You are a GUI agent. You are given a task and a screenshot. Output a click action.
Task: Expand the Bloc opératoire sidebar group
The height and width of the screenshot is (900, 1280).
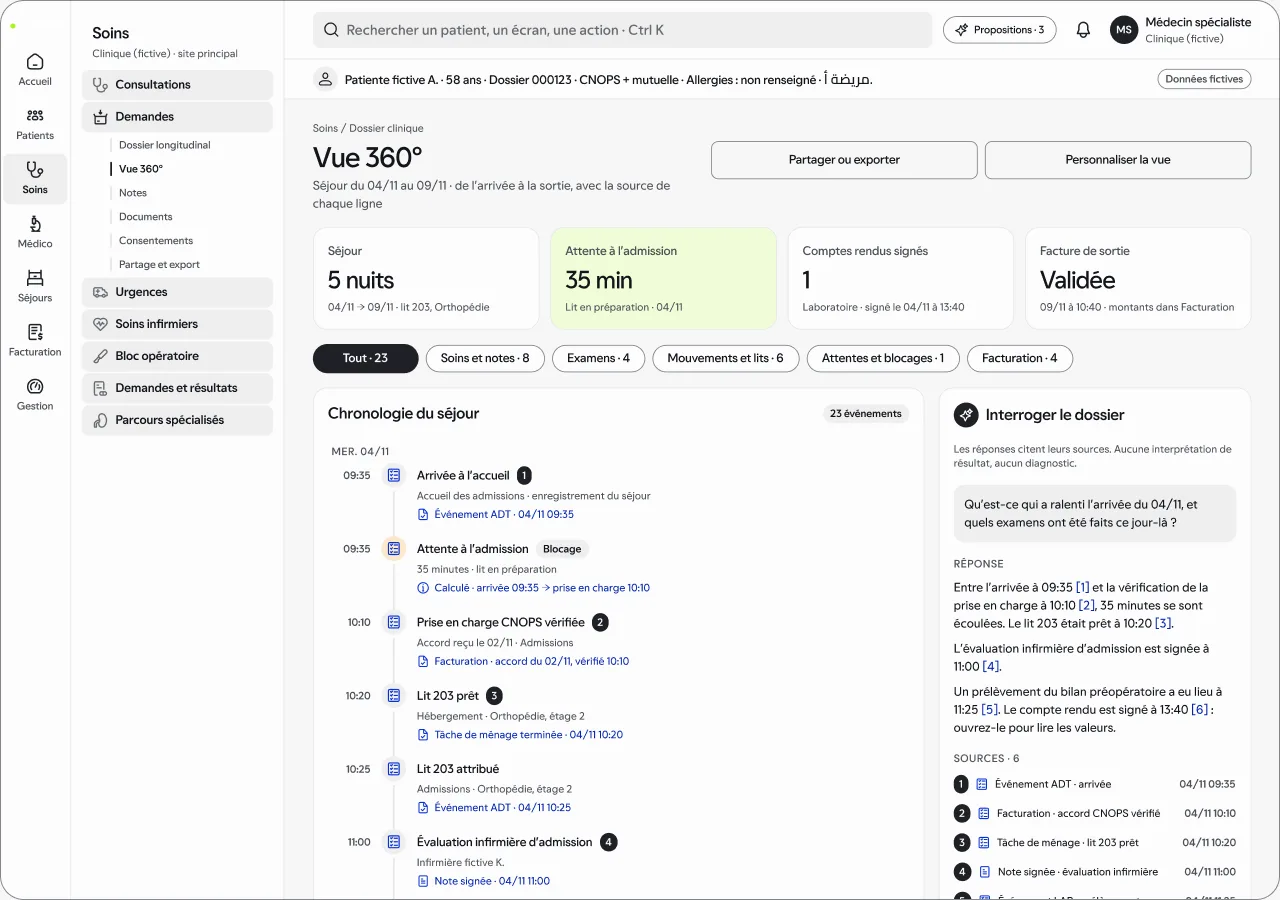pos(177,356)
